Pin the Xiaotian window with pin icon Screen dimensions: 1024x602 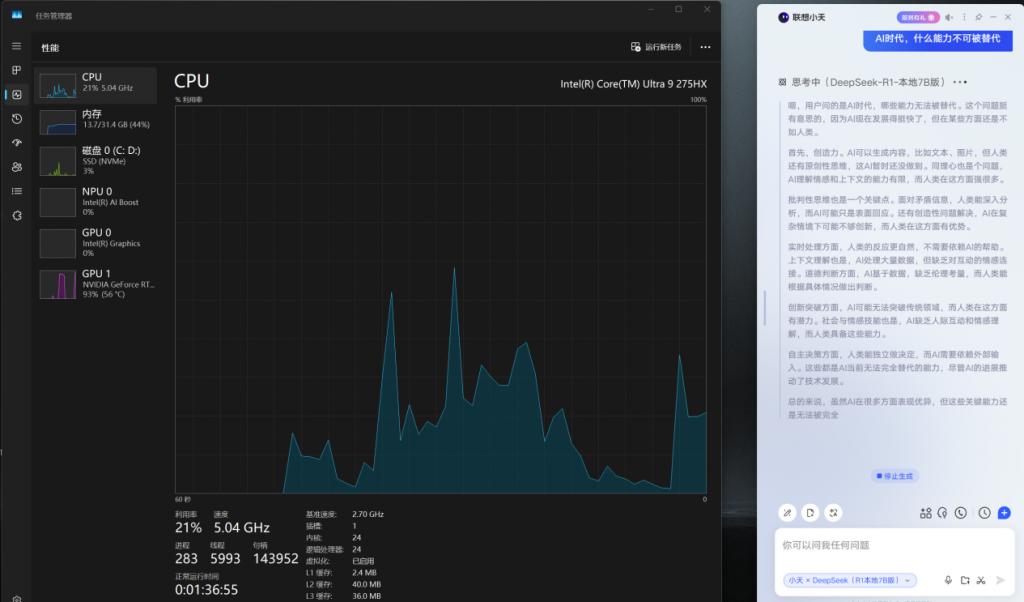(x=978, y=18)
